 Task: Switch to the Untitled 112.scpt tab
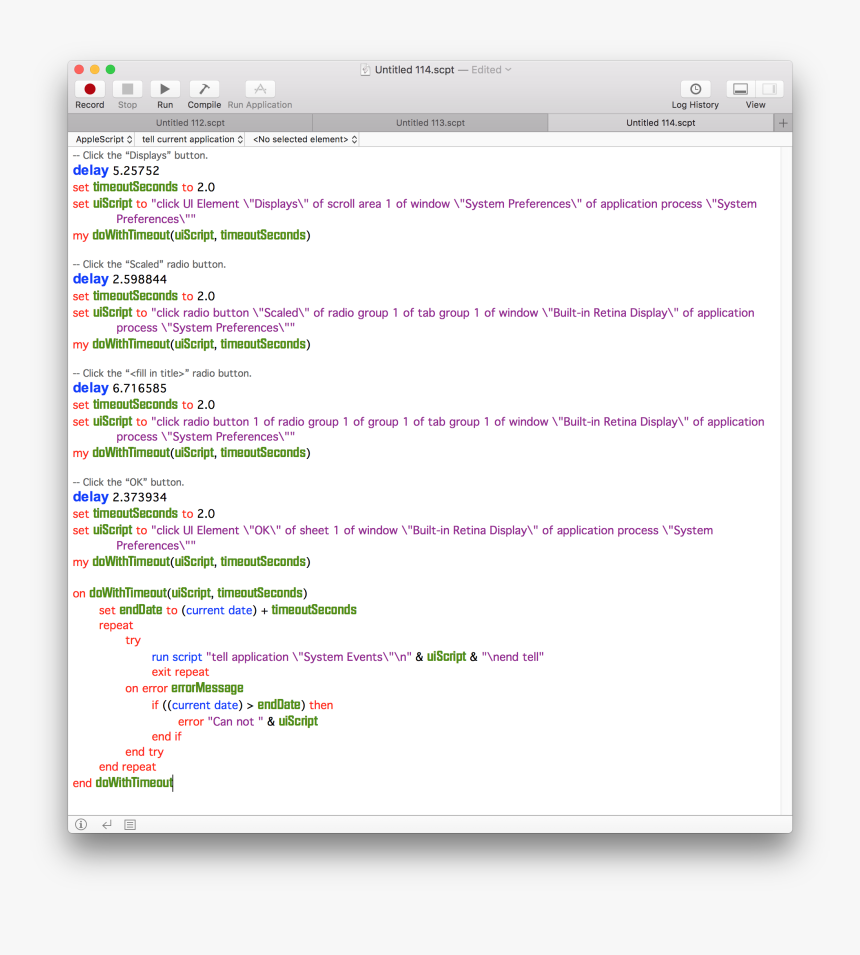tap(189, 122)
